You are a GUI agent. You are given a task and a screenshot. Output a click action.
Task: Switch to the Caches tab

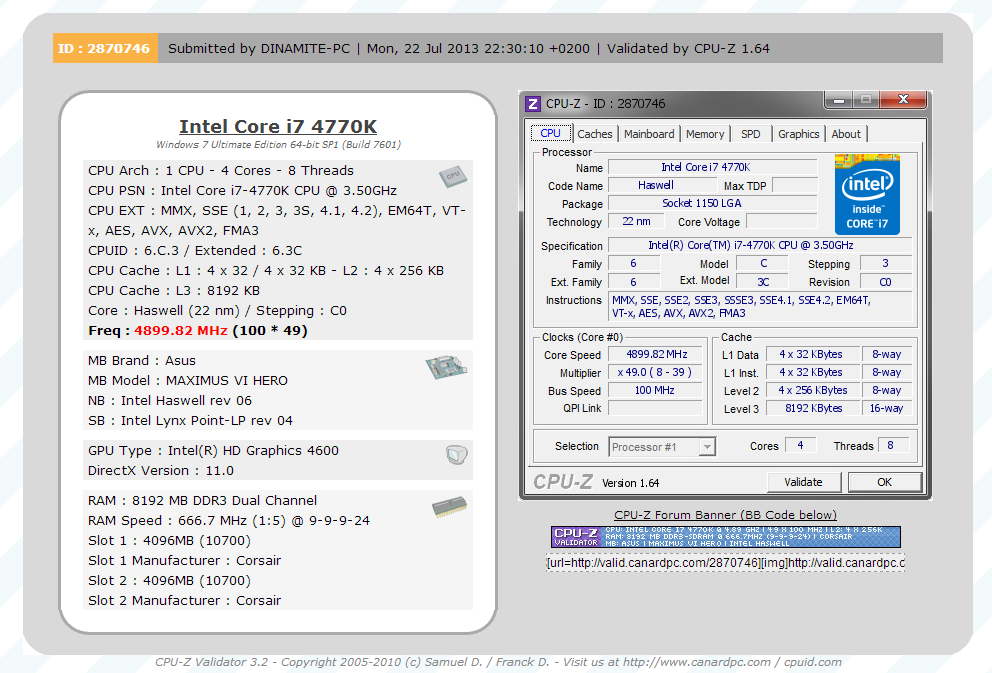(x=595, y=134)
